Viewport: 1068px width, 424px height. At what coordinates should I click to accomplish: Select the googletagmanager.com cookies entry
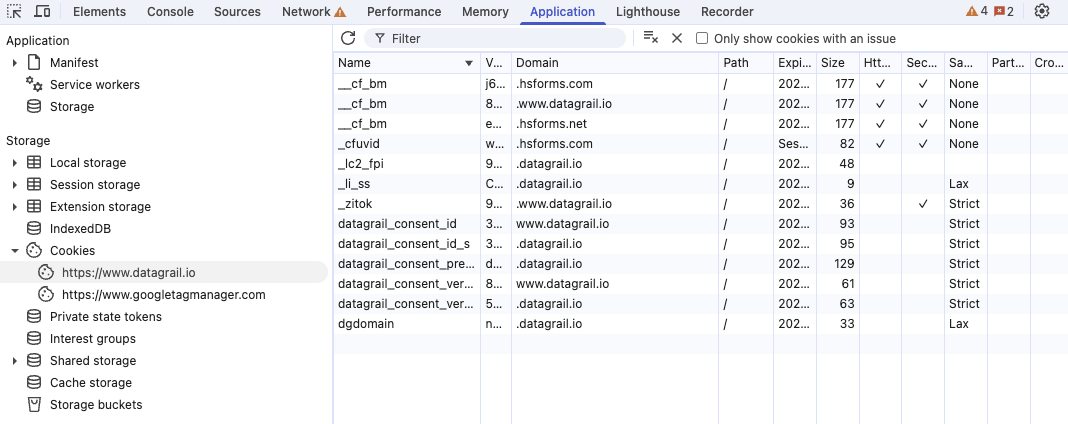click(x=163, y=295)
